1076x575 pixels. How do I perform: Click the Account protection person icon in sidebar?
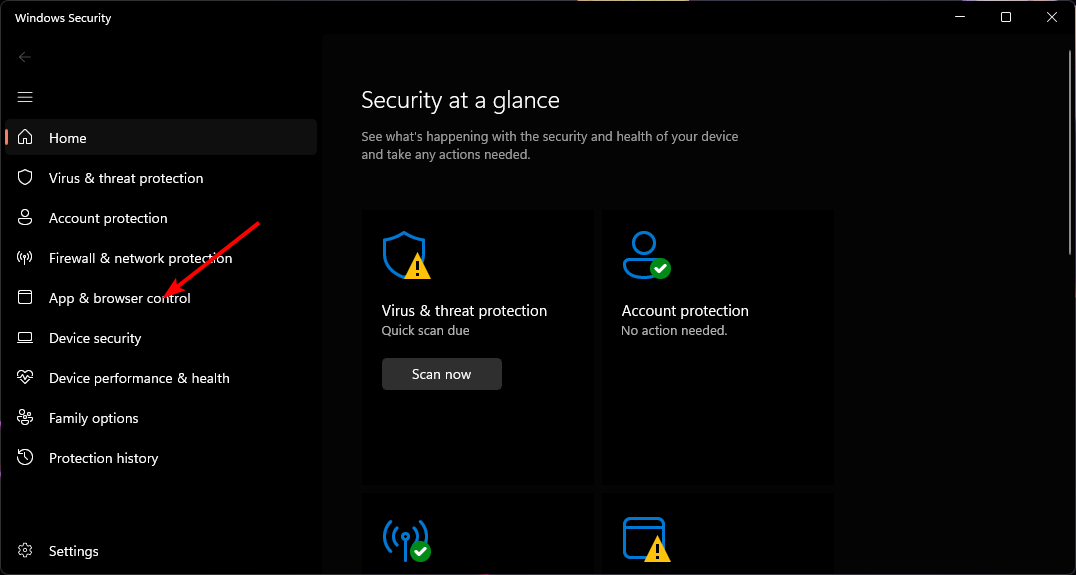point(25,218)
